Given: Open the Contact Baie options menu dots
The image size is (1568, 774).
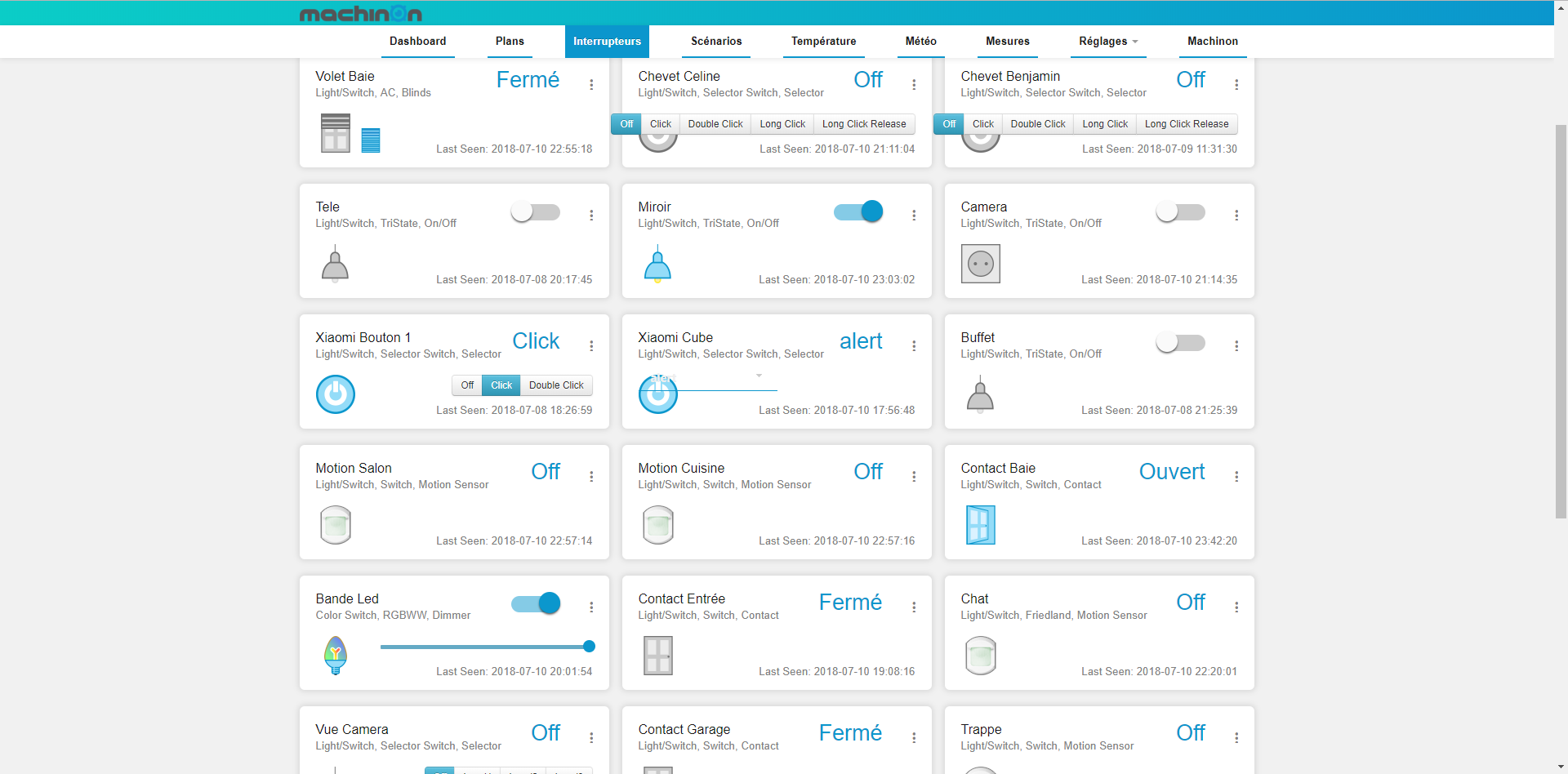Looking at the screenshot, I should coord(1236,476).
